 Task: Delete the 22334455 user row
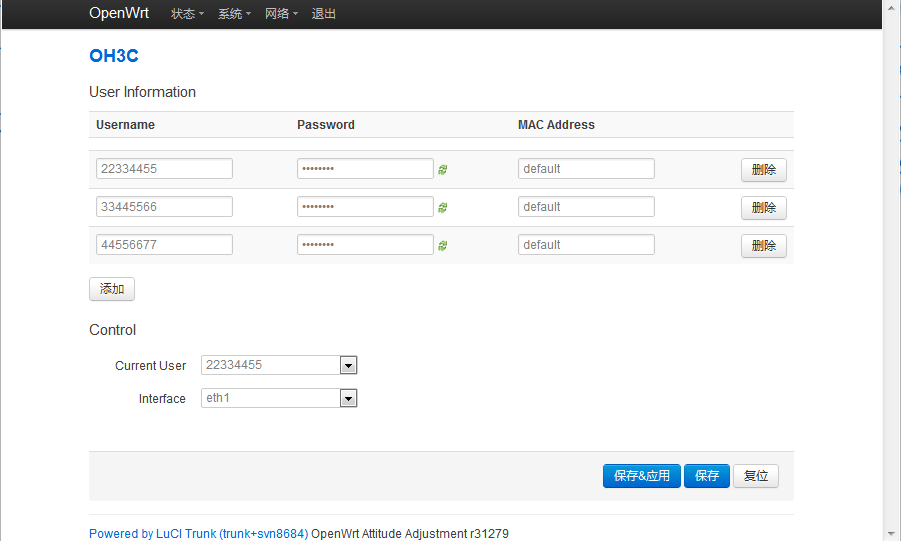point(764,170)
